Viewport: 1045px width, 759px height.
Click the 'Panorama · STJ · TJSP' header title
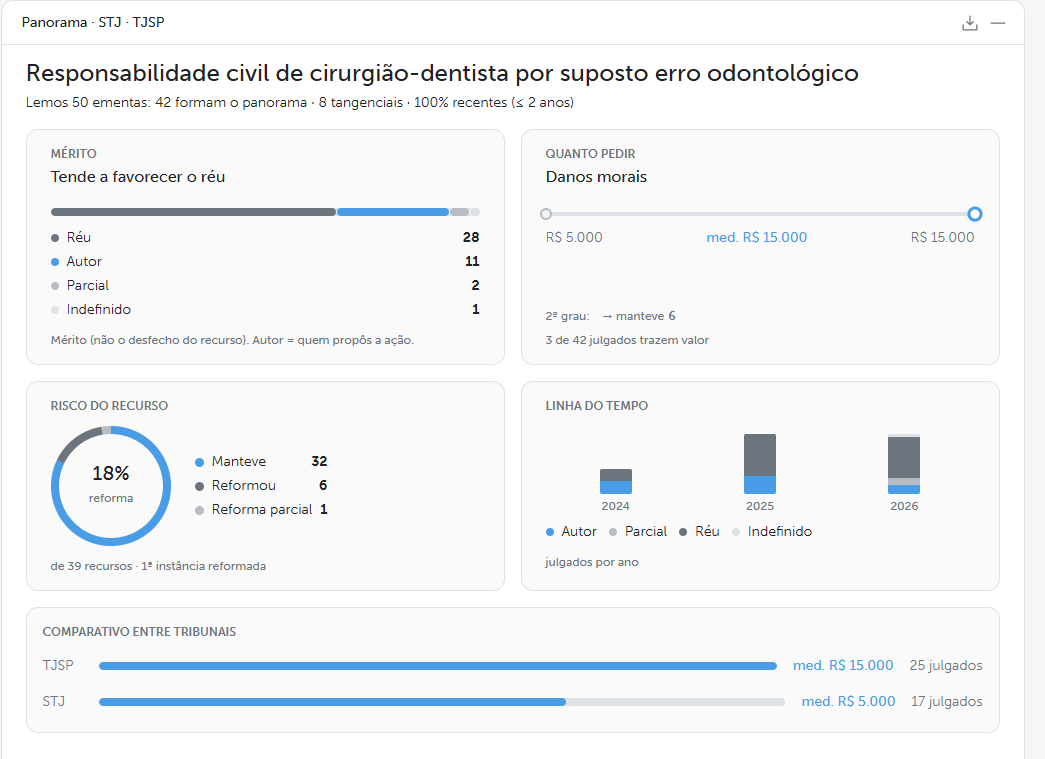coord(93,22)
